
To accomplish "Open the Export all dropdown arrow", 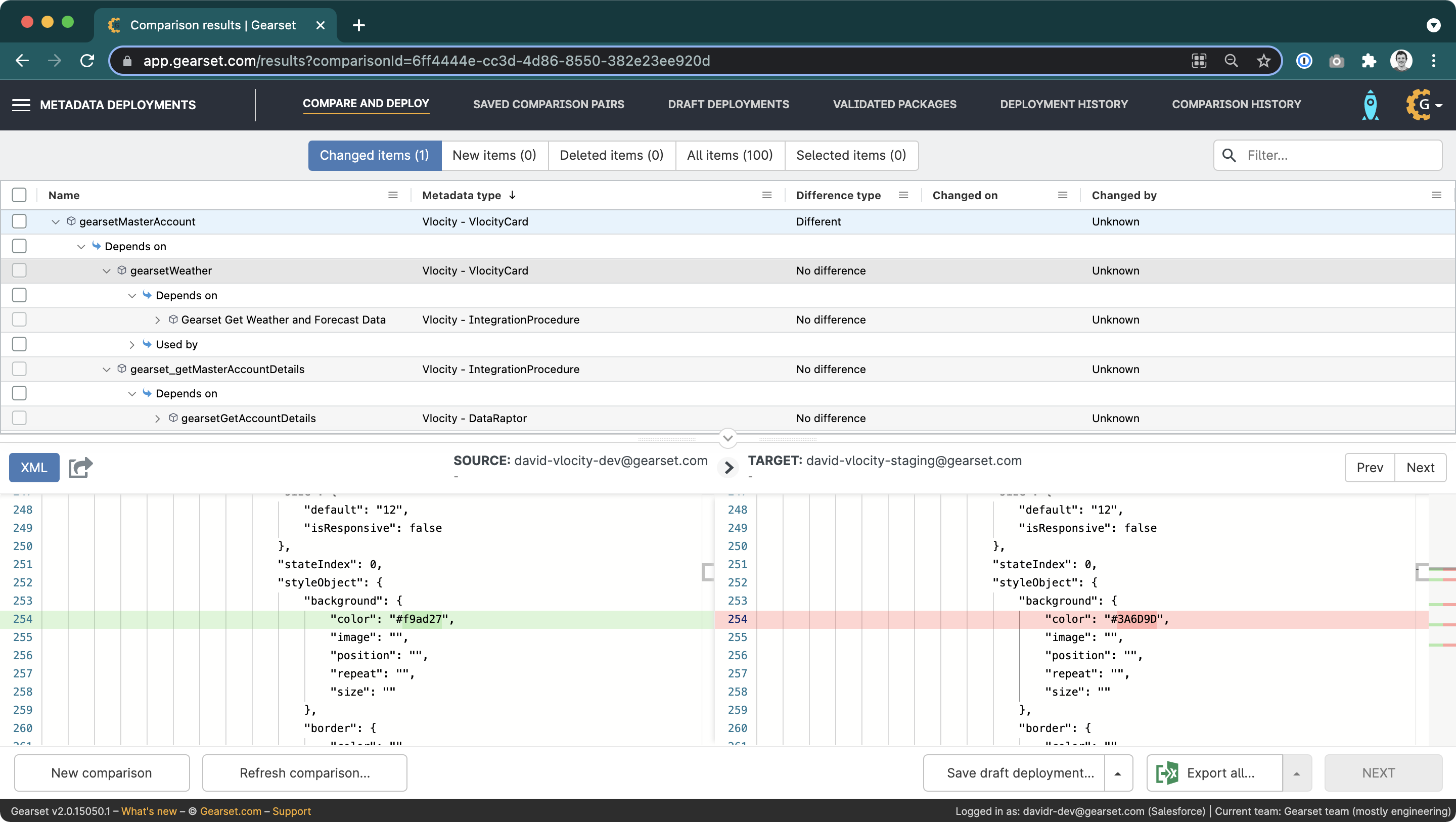I will pyautogui.click(x=1297, y=773).
